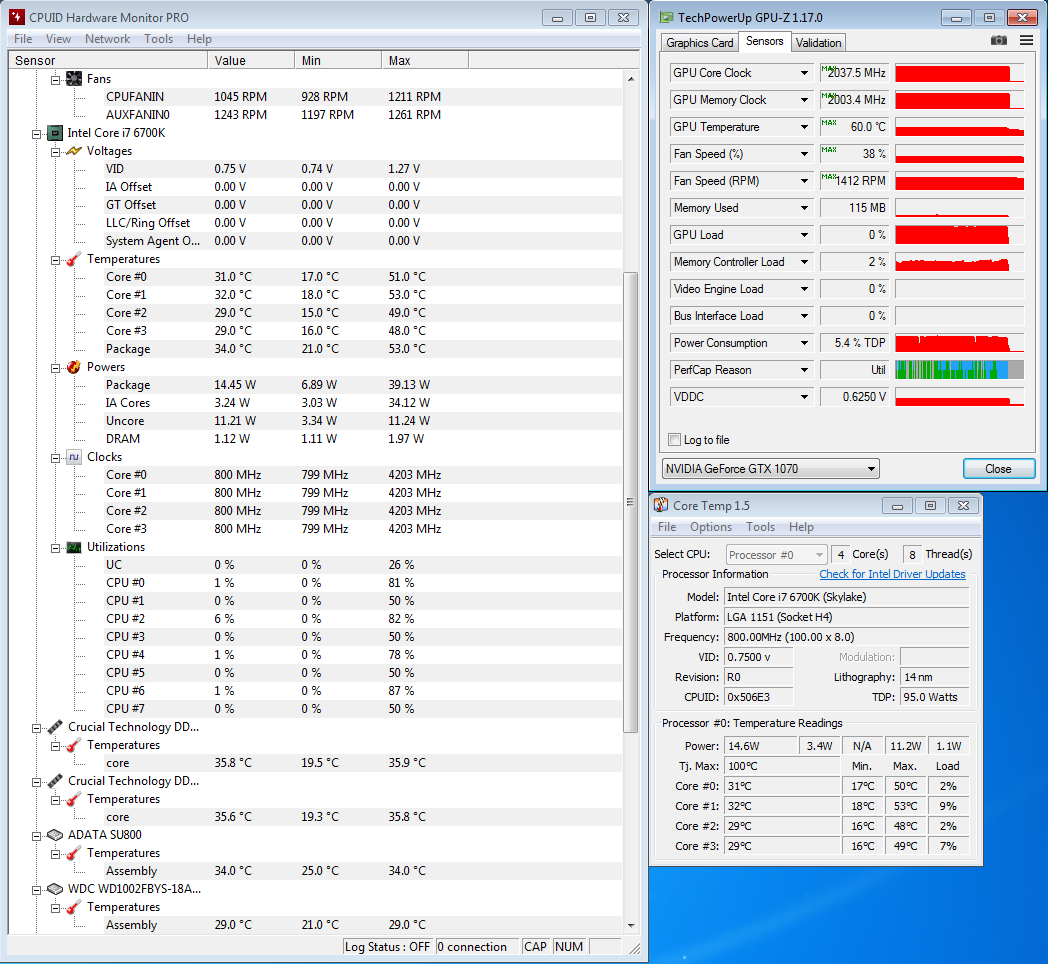Click the ADATA SU800 drive icon
The width and height of the screenshot is (1048, 964).
(x=55, y=835)
